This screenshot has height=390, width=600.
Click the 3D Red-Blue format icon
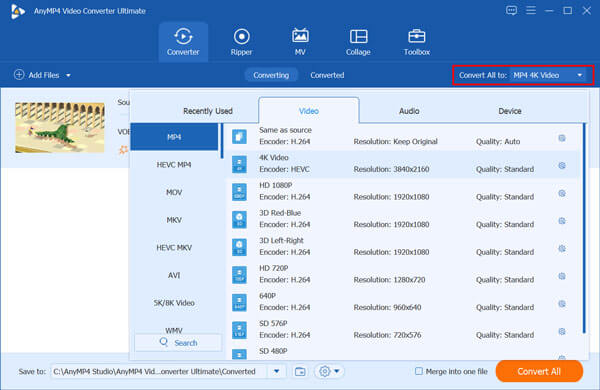[x=239, y=220]
